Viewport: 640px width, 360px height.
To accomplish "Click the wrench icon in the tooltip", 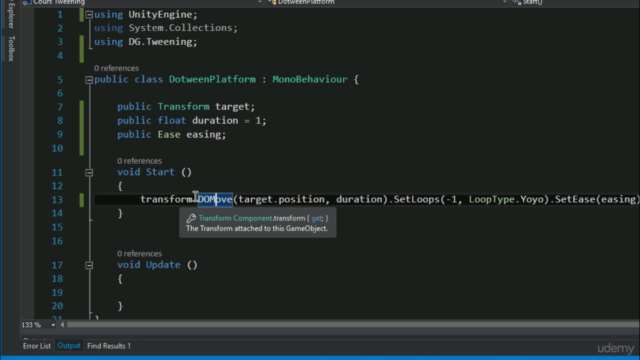I will tap(191, 218).
